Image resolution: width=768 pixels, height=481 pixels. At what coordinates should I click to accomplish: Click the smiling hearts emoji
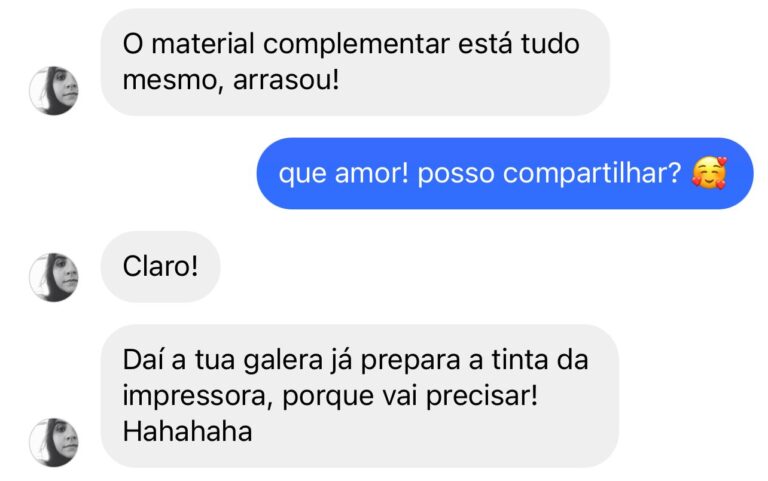click(x=709, y=173)
